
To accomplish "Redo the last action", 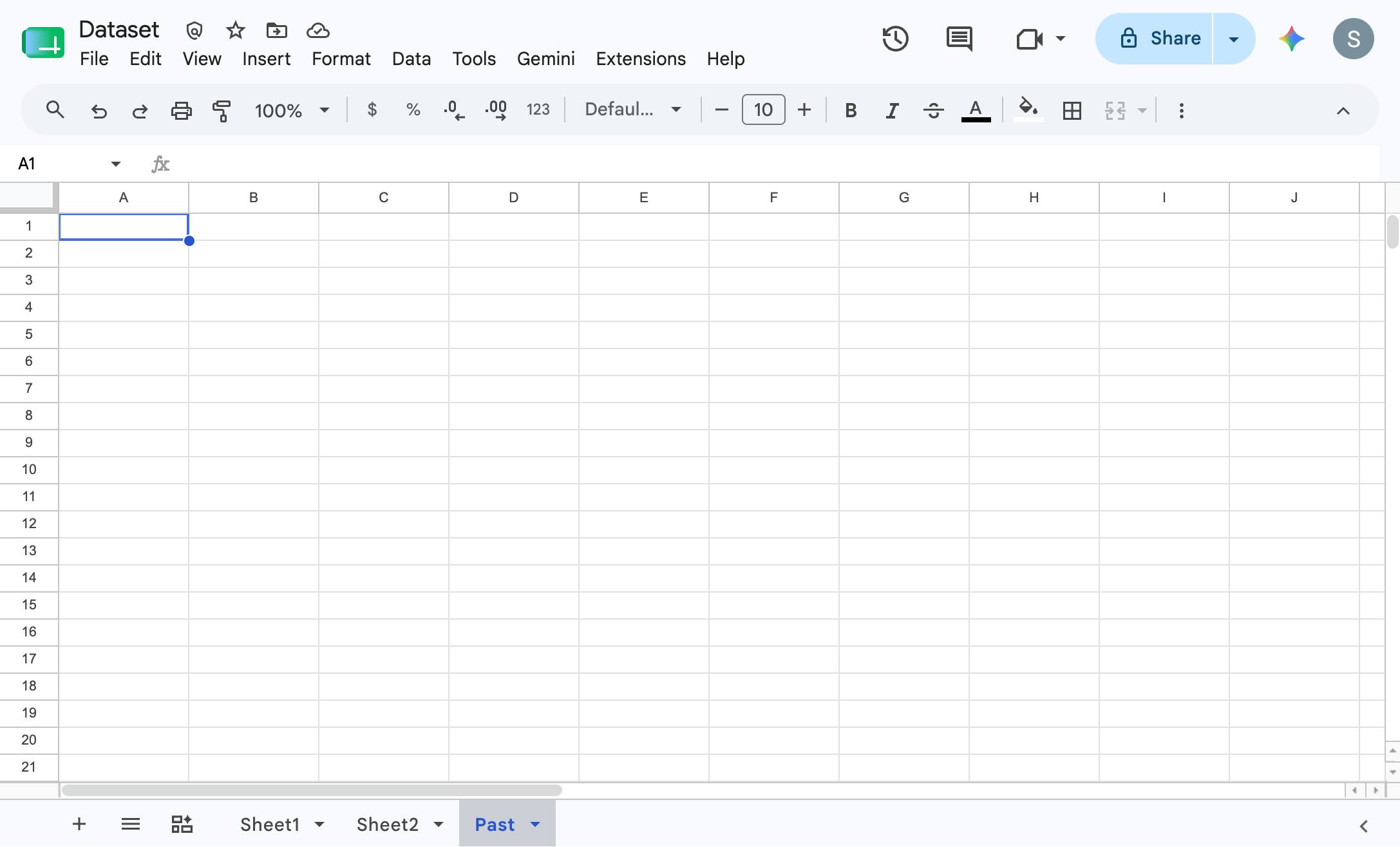I will tap(140, 111).
